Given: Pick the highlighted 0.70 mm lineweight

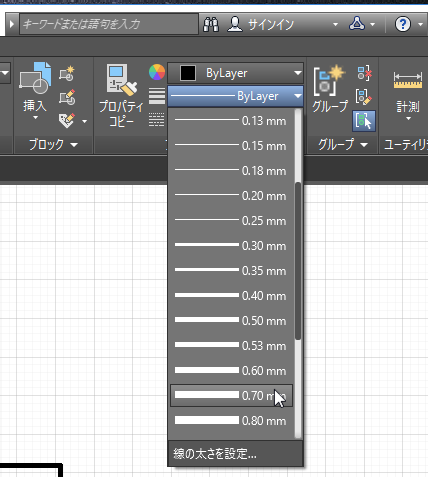Looking at the screenshot, I should [x=231, y=396].
